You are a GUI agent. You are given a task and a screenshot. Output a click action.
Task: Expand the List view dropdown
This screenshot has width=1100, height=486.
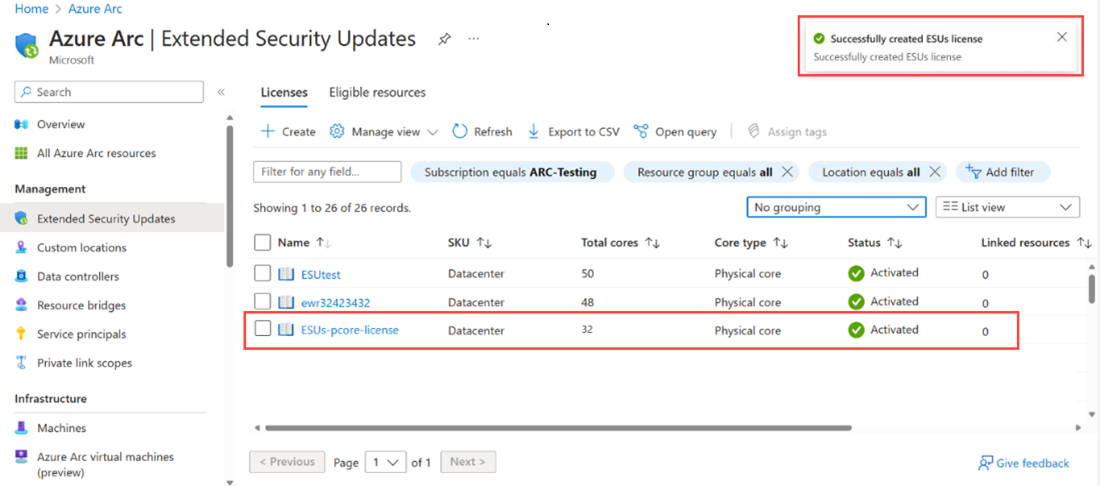click(1007, 207)
